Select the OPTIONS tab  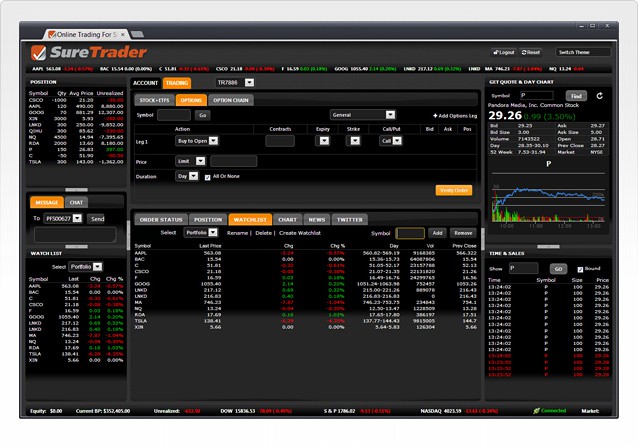pos(191,100)
